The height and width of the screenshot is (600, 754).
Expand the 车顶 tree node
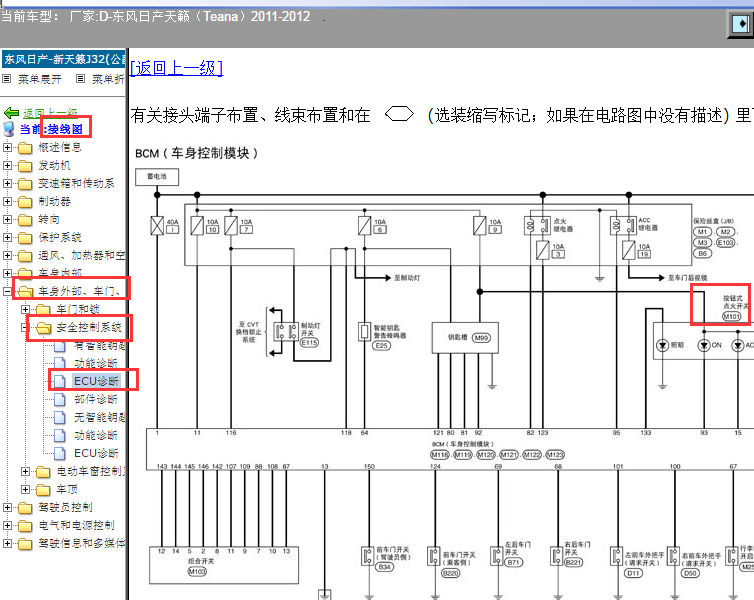coord(25,489)
